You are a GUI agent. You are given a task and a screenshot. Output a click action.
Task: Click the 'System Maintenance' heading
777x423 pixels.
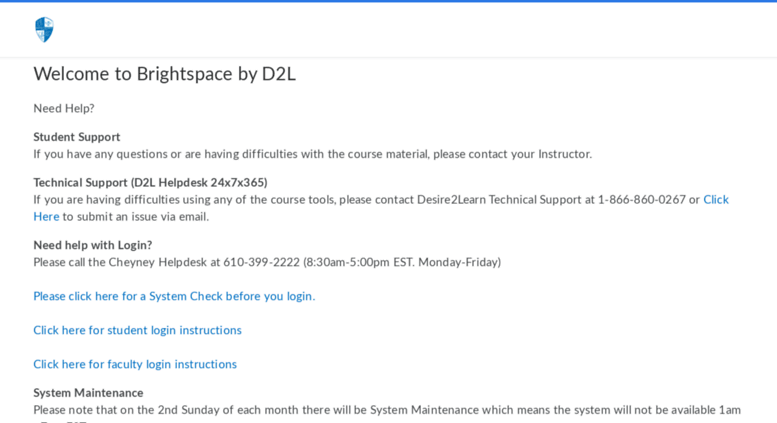pos(88,393)
